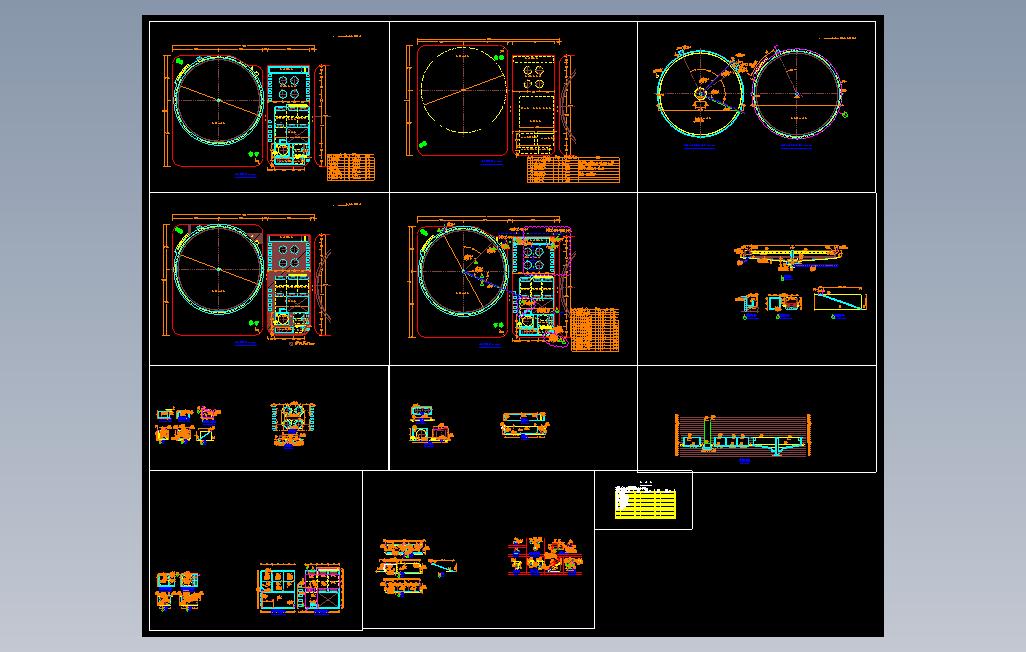Select the triangular ramp detail drawing

tap(840, 300)
